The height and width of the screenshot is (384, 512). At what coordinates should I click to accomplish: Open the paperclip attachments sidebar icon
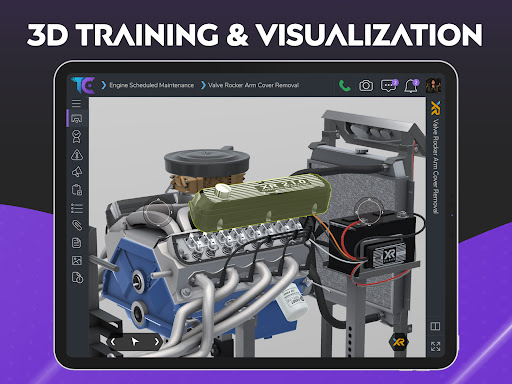[77, 225]
